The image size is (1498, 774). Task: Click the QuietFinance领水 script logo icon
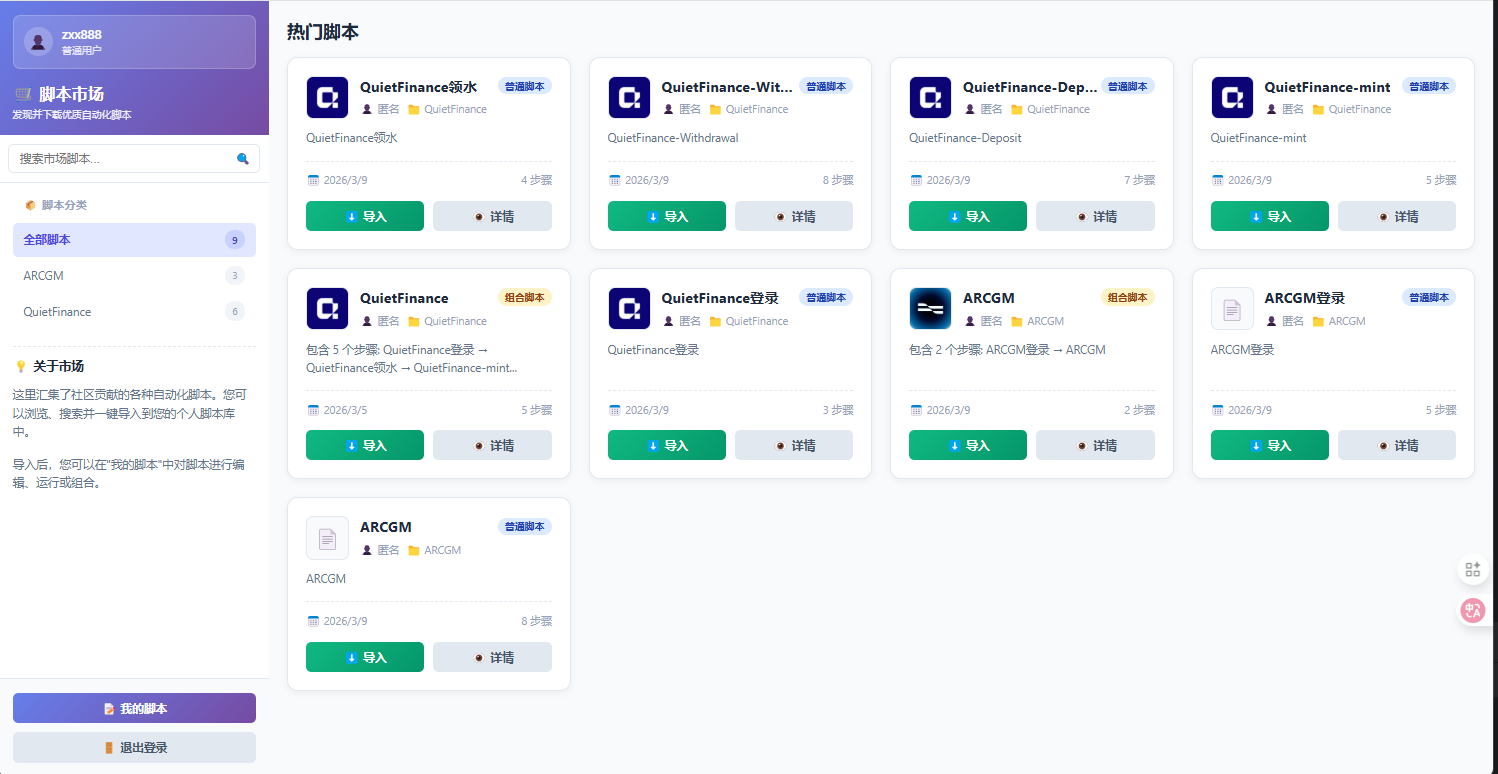327,97
